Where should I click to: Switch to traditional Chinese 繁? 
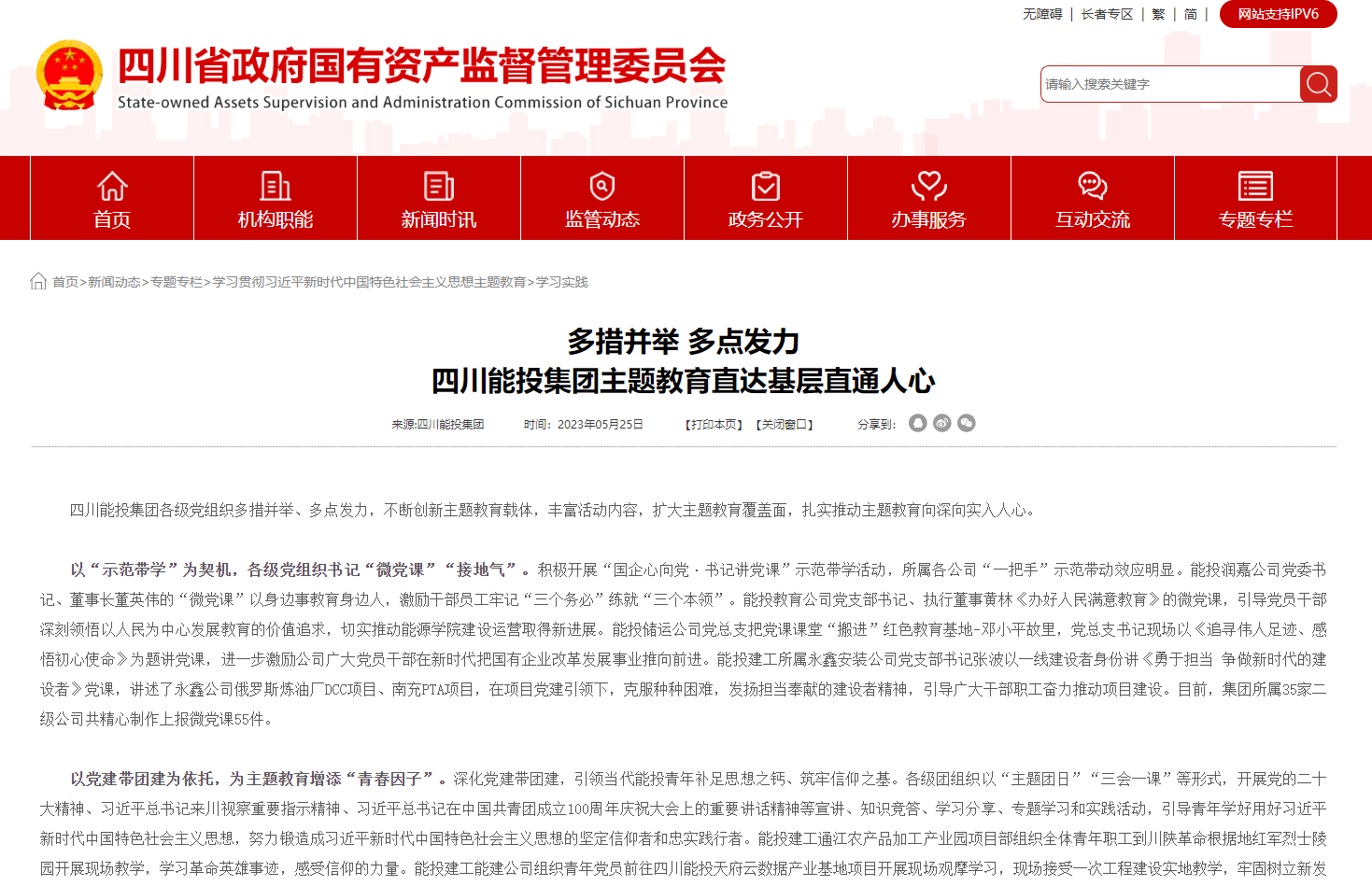[1158, 14]
